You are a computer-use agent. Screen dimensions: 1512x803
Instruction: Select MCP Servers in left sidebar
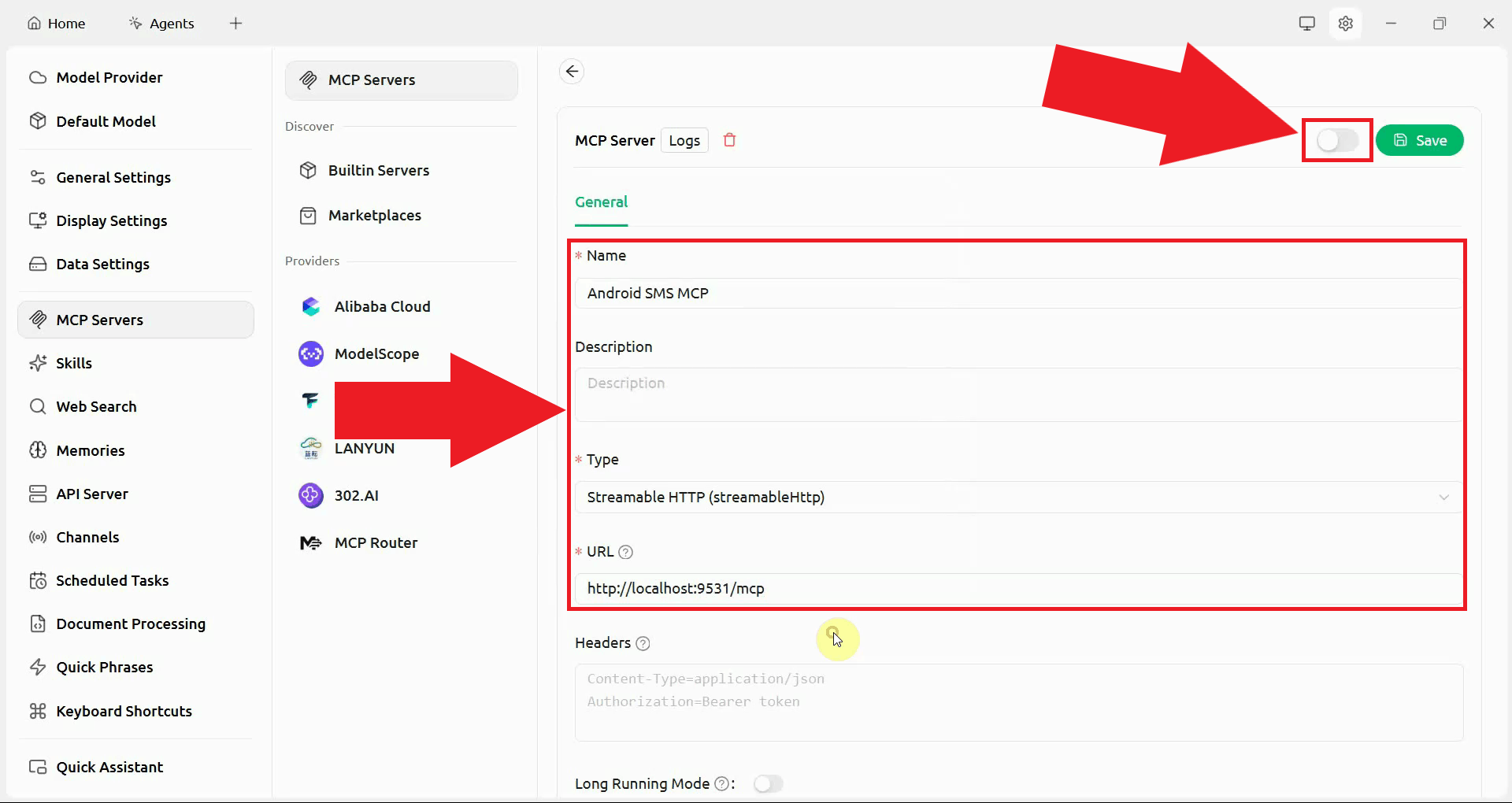135,320
